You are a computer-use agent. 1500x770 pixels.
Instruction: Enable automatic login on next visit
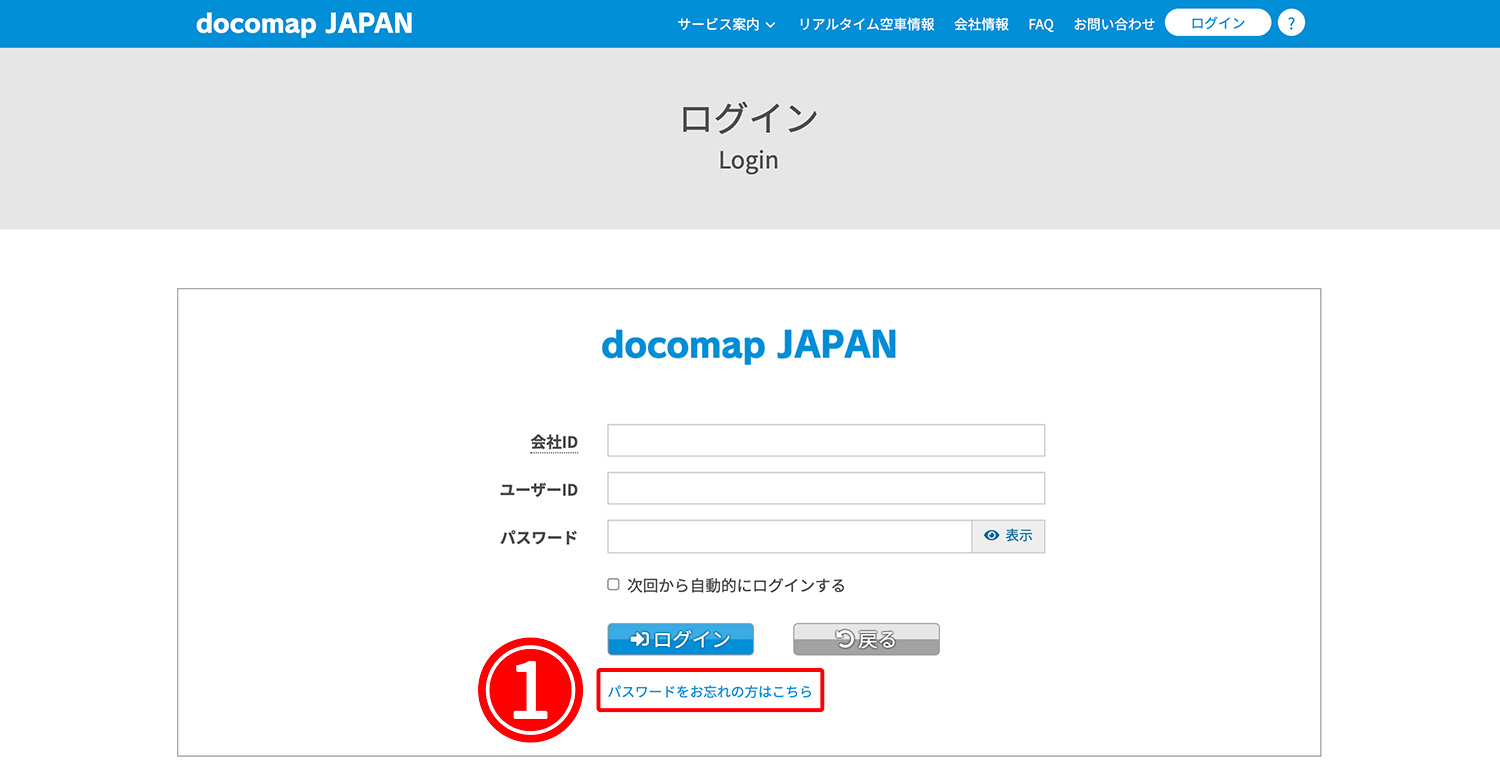[613, 584]
